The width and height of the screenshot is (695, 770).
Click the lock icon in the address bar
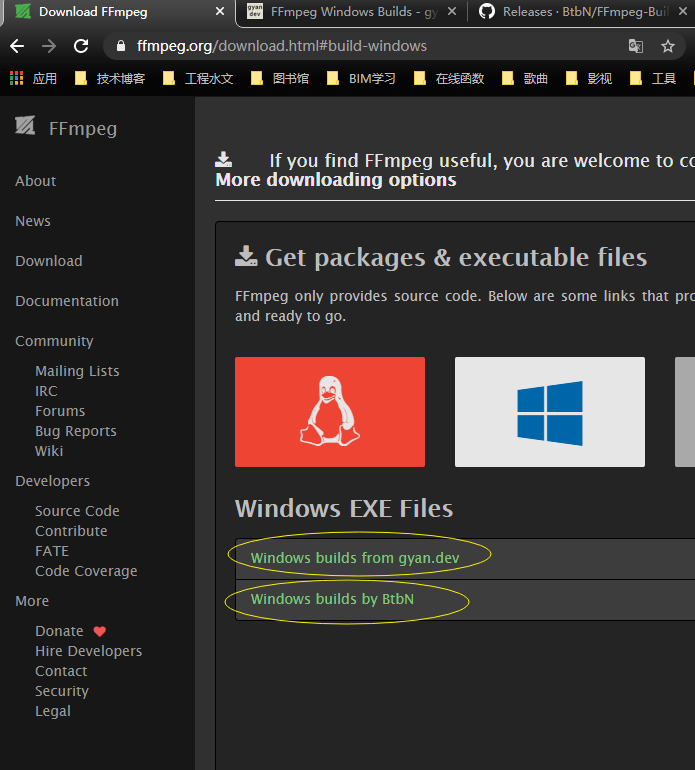click(121, 46)
